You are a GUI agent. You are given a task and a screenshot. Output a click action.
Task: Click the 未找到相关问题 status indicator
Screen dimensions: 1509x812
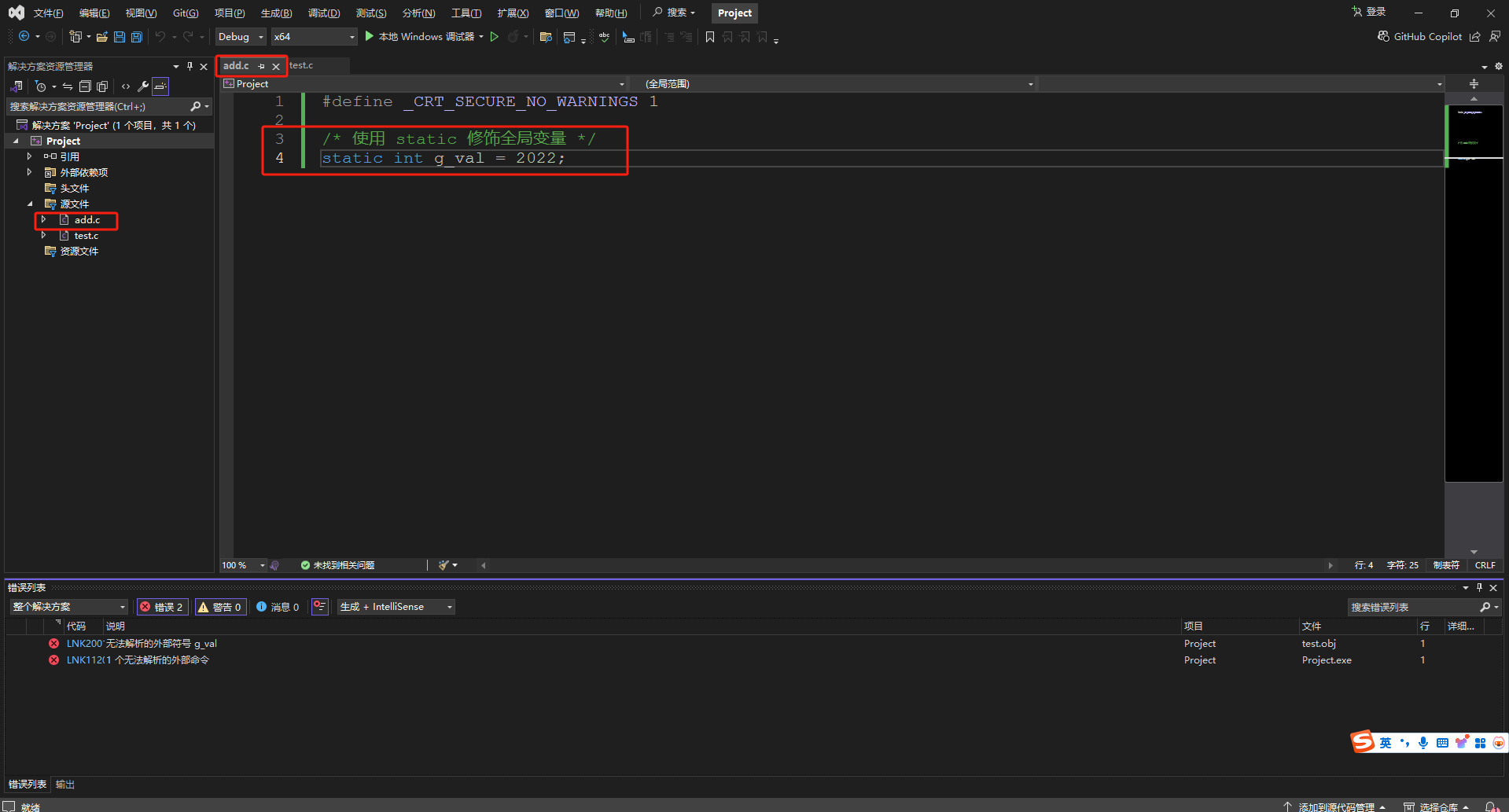(338, 565)
